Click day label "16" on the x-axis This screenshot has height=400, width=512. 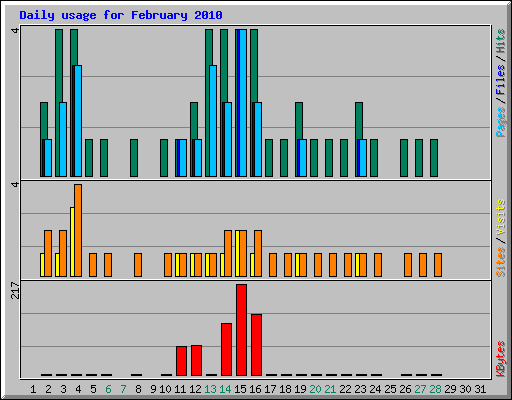pyautogui.click(x=255, y=389)
